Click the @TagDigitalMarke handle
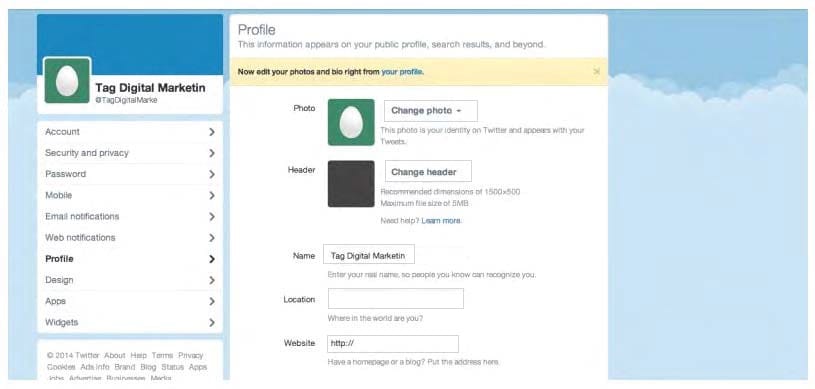 tap(126, 100)
